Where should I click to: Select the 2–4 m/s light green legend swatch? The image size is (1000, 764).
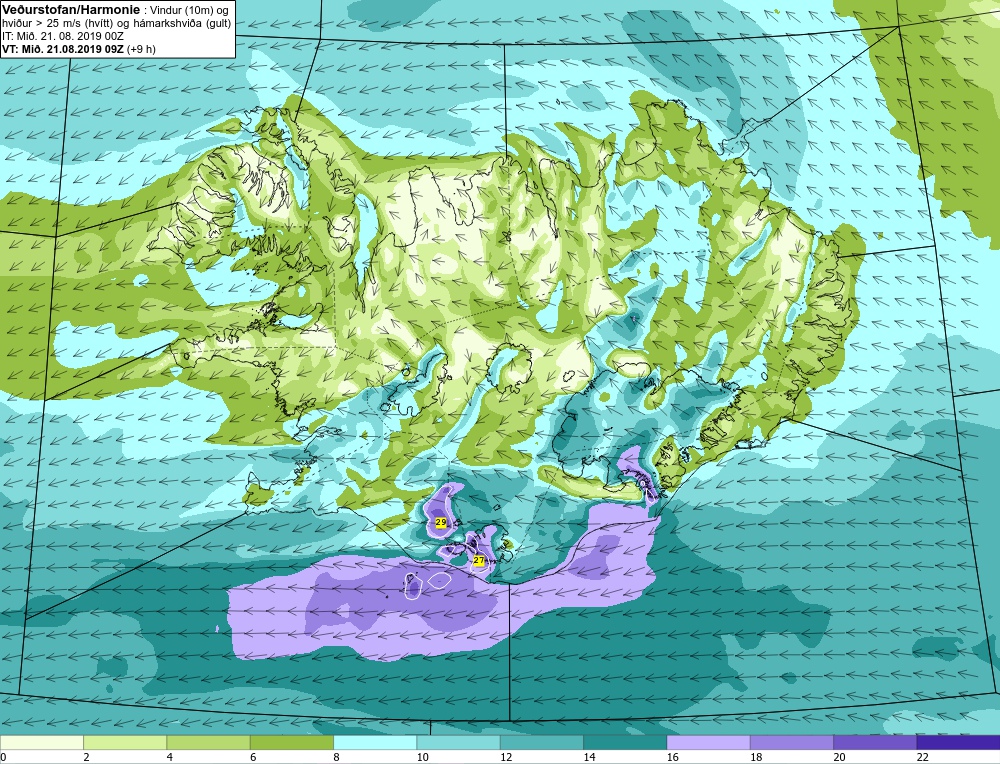coord(125,743)
